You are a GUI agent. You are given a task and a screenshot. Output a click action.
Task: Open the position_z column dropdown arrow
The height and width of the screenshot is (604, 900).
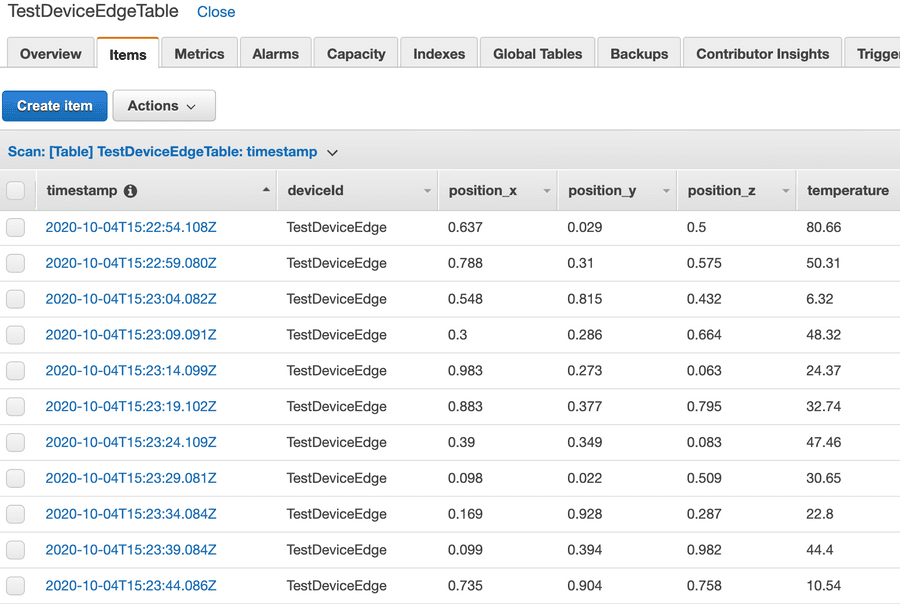click(x=785, y=191)
